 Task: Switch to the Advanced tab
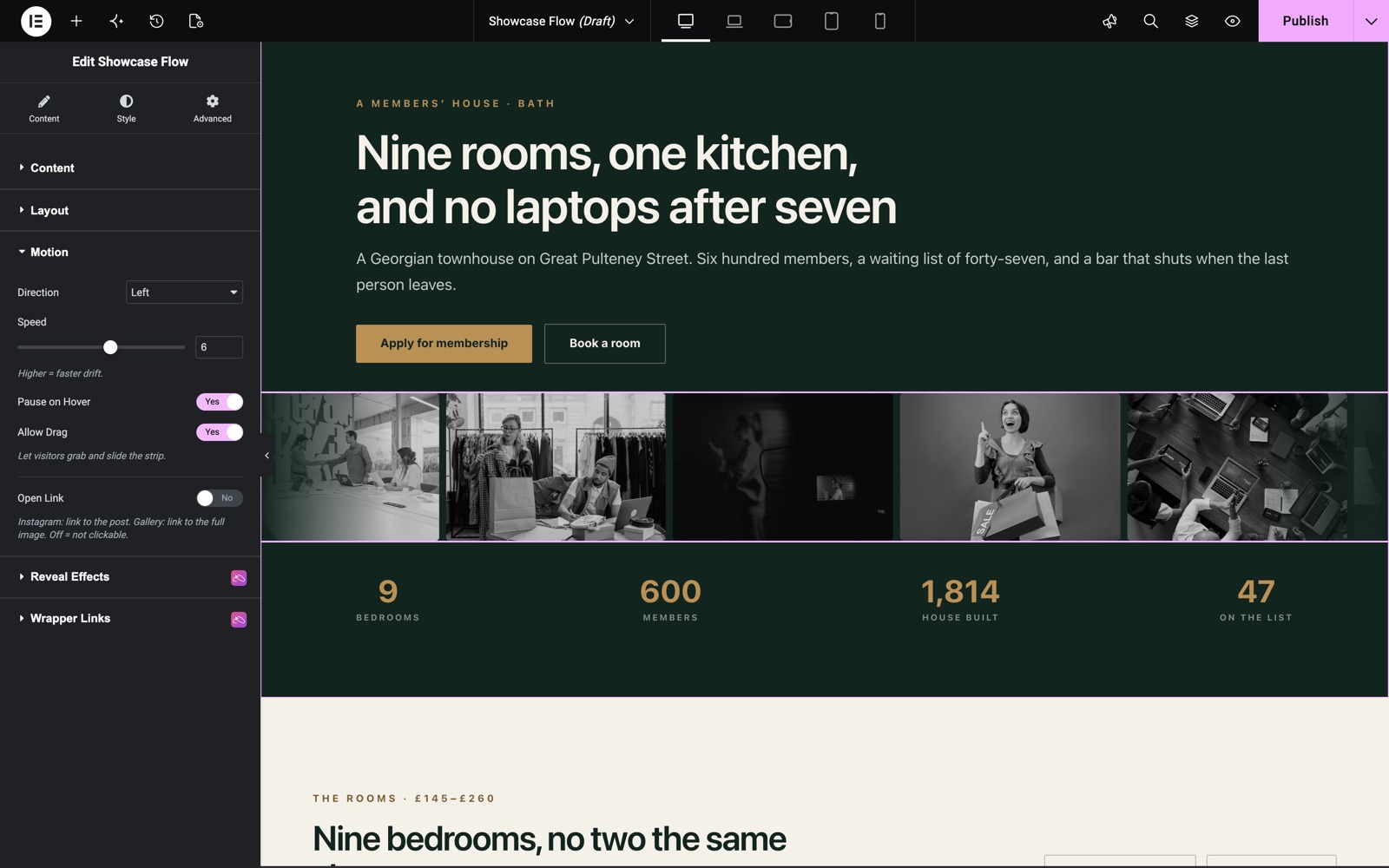pyautogui.click(x=213, y=108)
